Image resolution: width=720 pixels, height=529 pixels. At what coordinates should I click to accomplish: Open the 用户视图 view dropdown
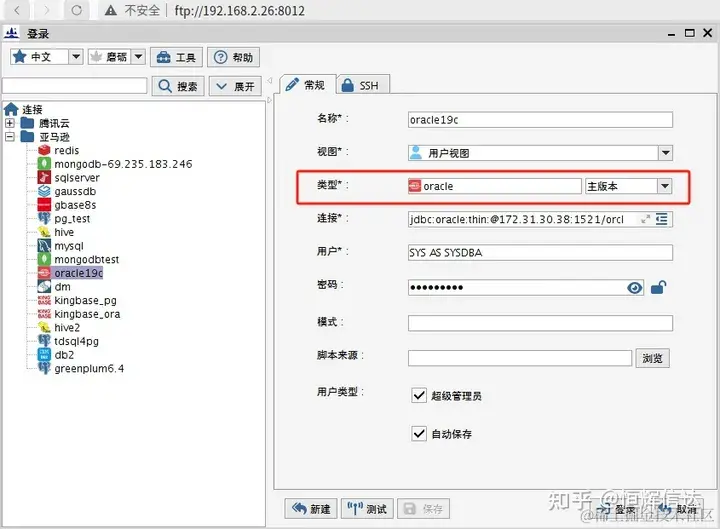pos(665,153)
